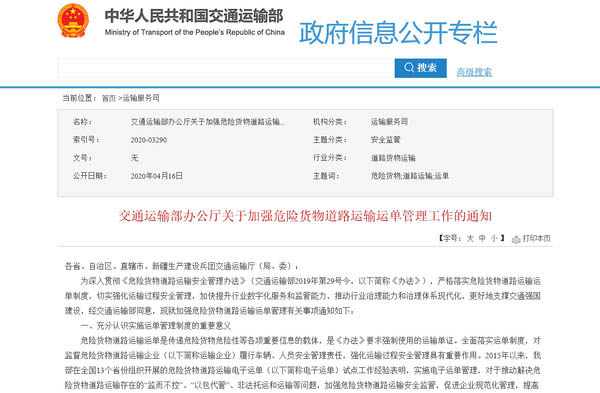The width and height of the screenshot is (600, 393).
Task: Click the section heading 一、充分认识实施运单管理制度的重要意义
Action: click(156, 326)
